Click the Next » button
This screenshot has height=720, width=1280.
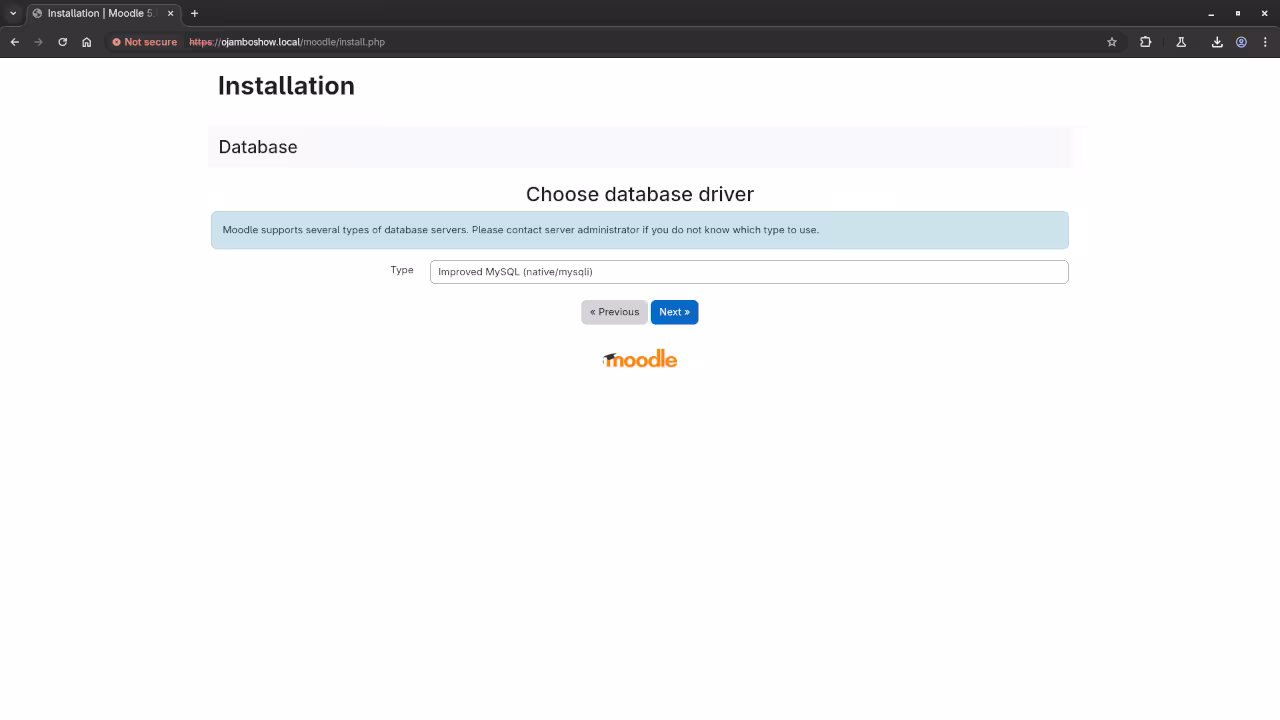tap(674, 312)
